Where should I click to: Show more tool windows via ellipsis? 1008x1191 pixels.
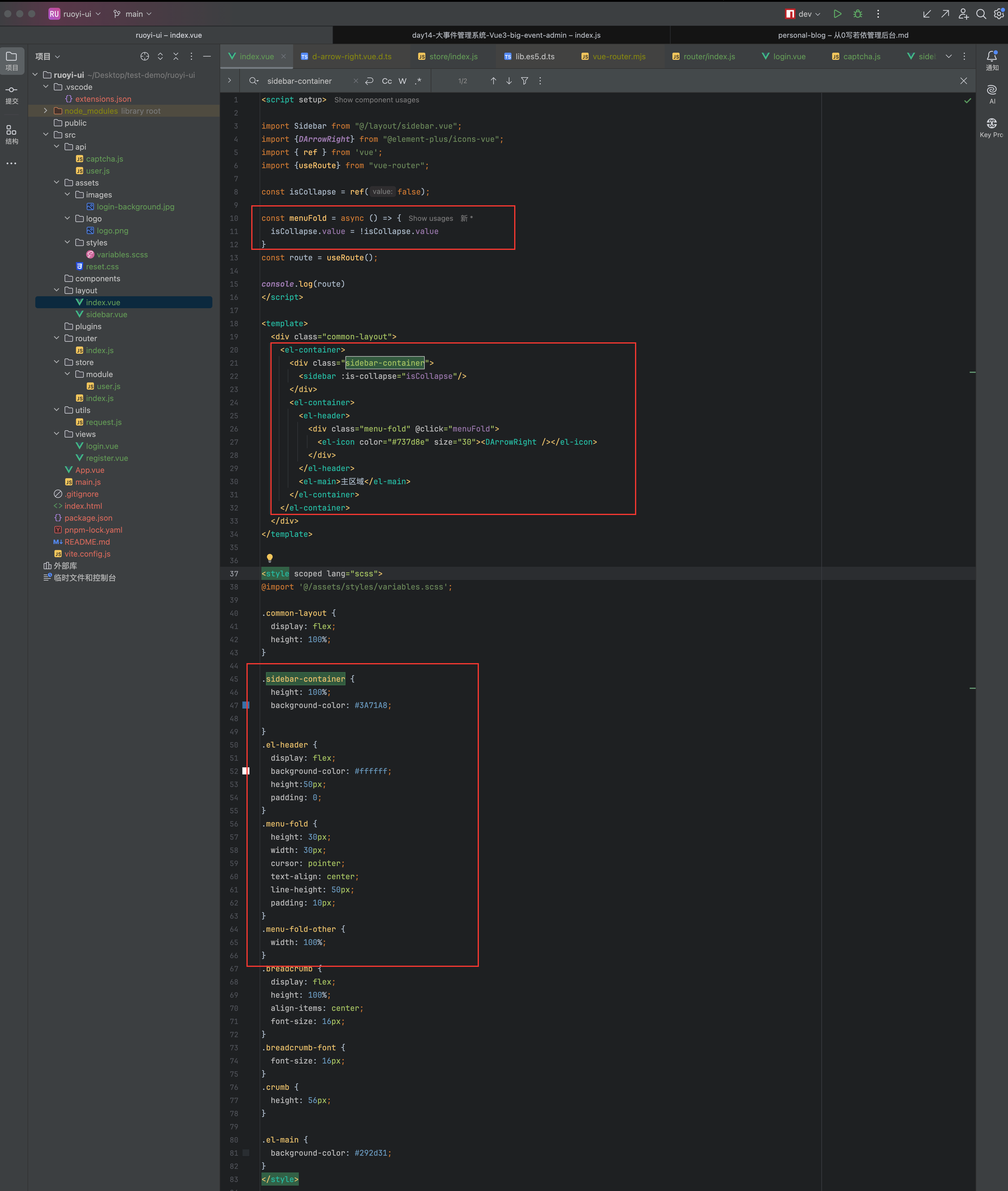(11, 163)
